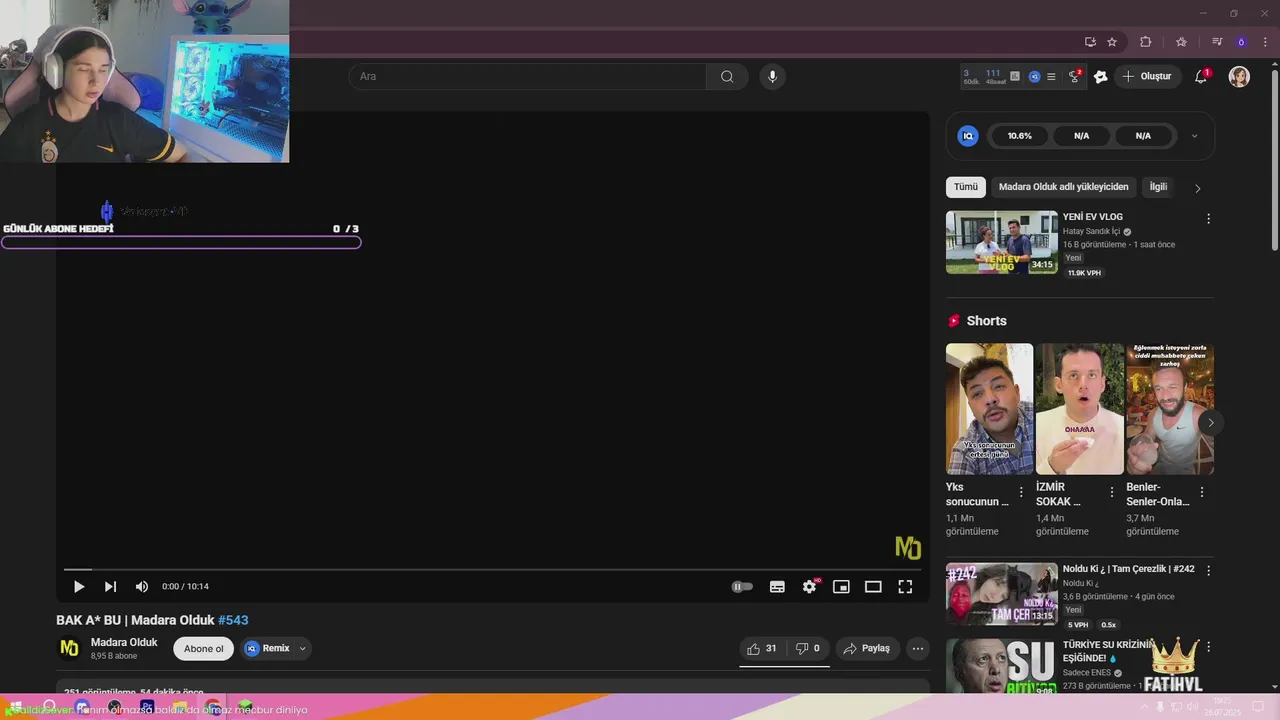
Task: Mute the video volume
Action: pos(142,587)
